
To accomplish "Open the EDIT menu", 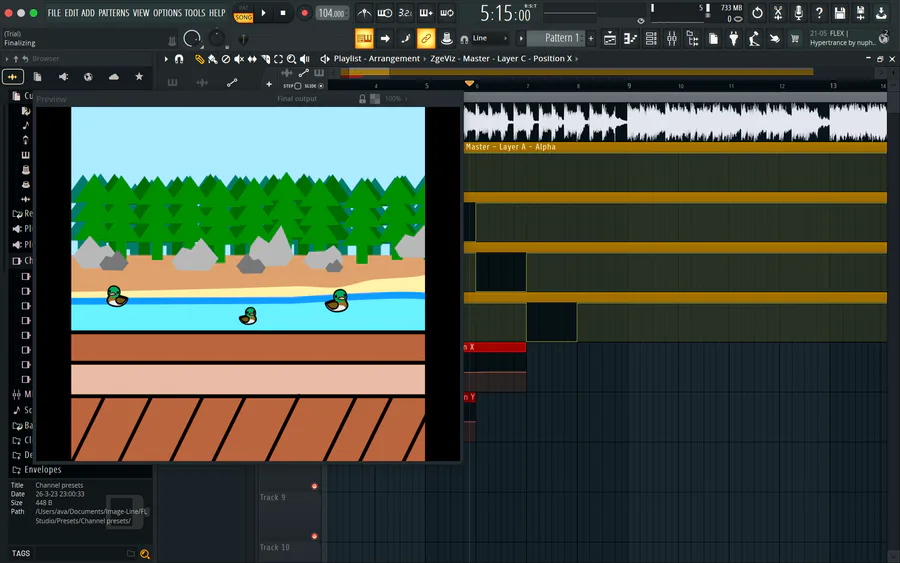I will pyautogui.click(x=71, y=13).
